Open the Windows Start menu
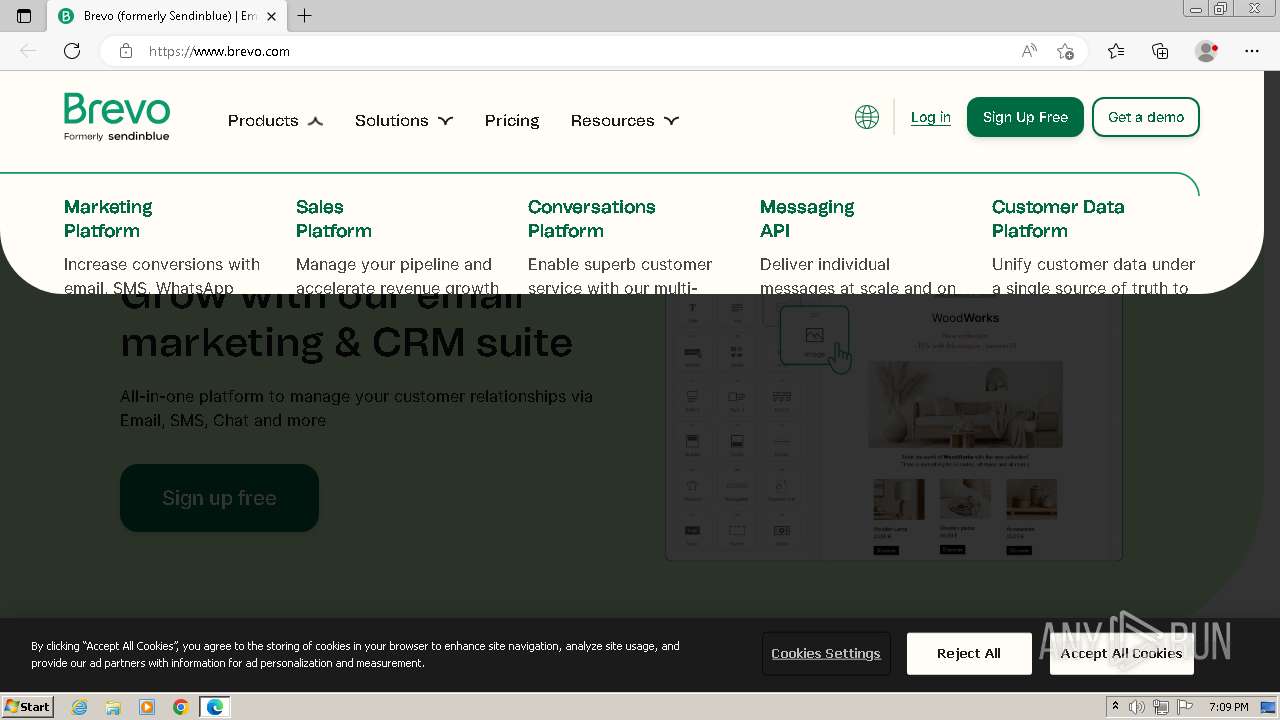 click(x=28, y=707)
